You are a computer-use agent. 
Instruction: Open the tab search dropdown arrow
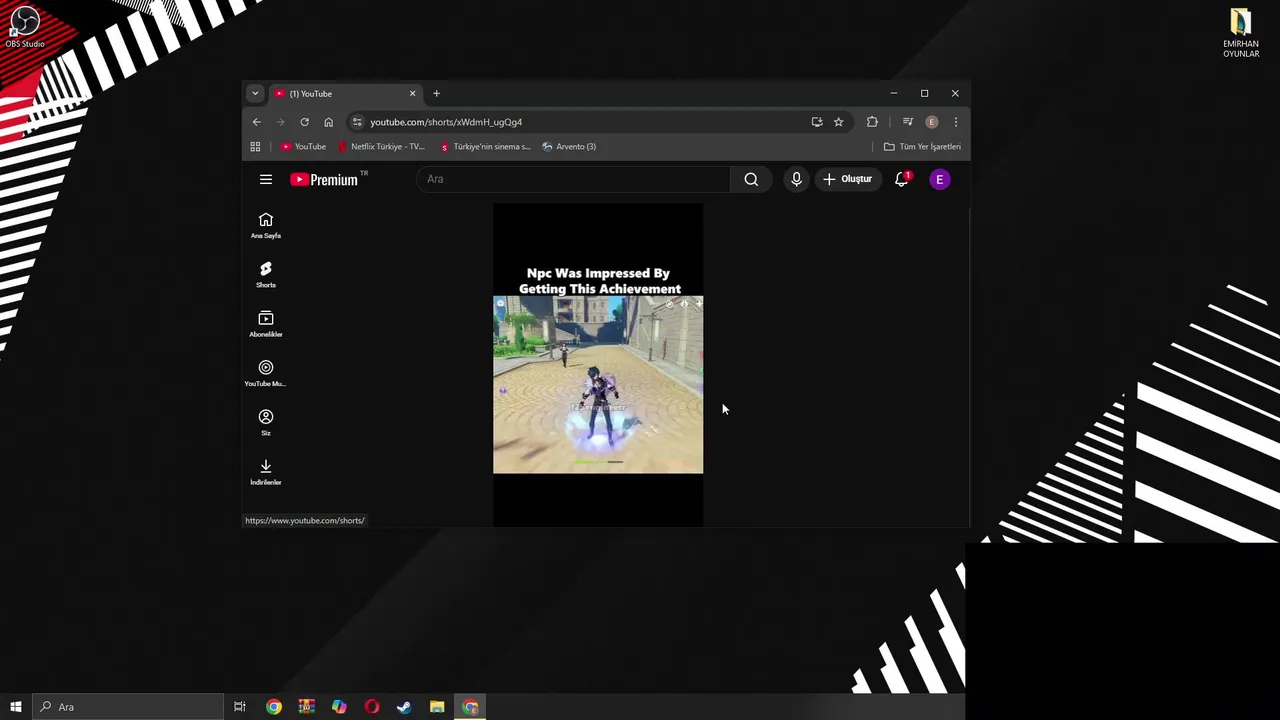click(255, 93)
